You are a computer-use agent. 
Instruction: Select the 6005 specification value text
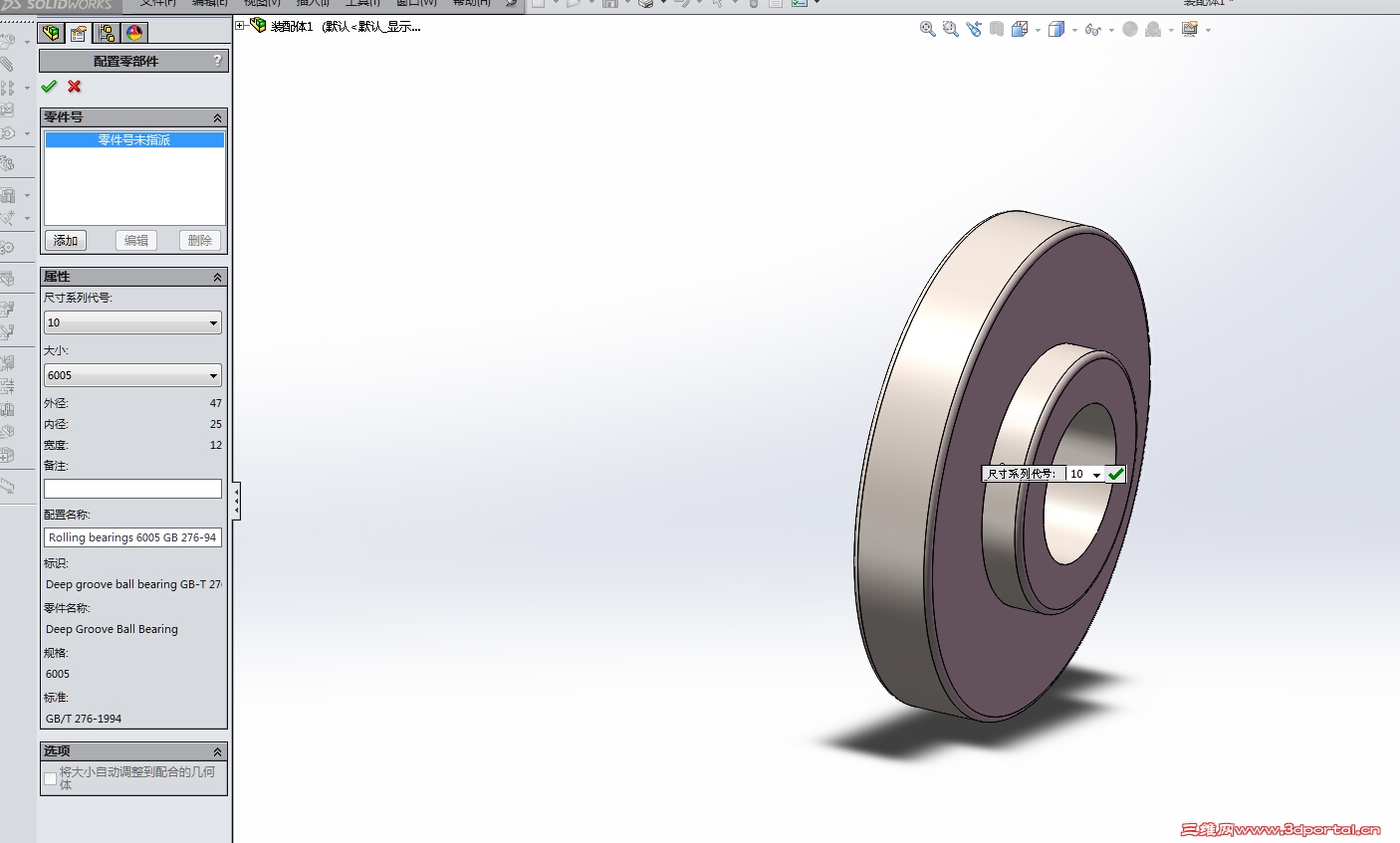(x=58, y=674)
